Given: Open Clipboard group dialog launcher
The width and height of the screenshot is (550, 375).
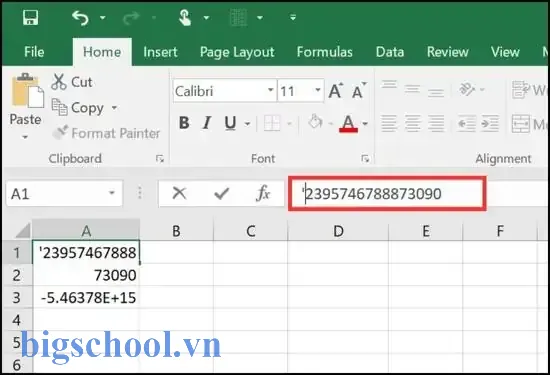Looking at the screenshot, I should [160, 159].
